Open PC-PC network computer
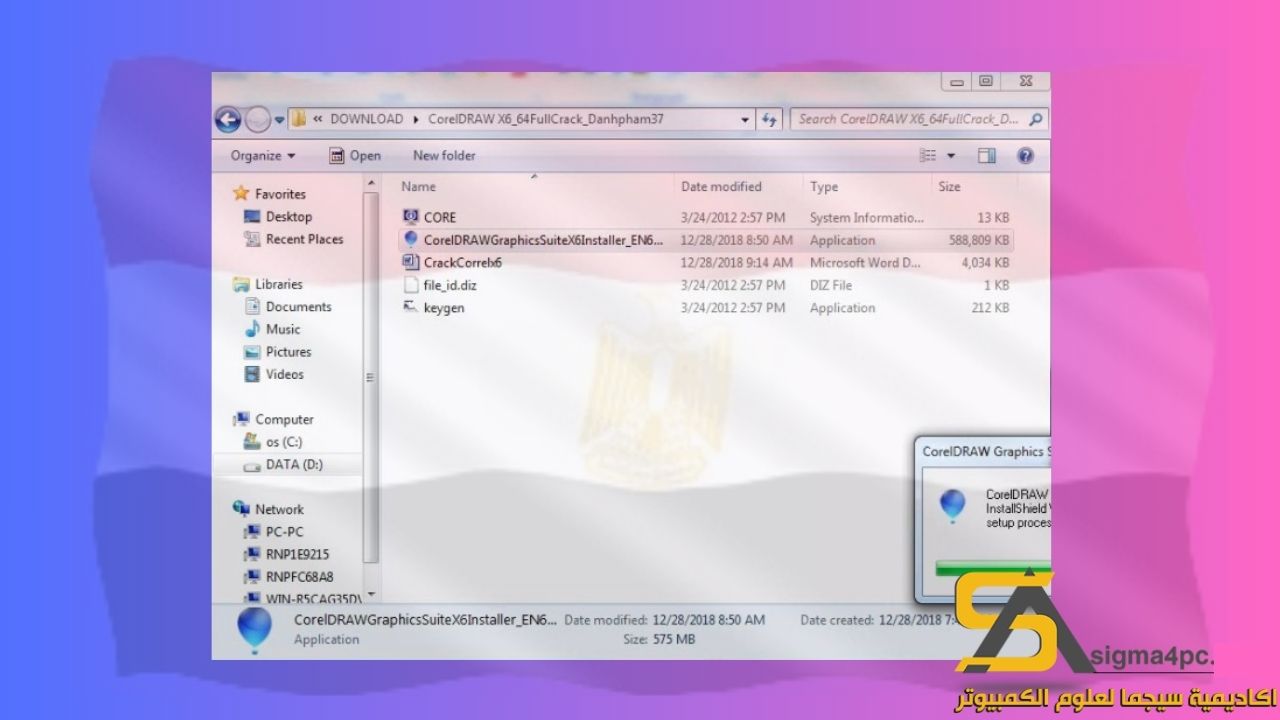This screenshot has width=1280, height=720. pyautogui.click(x=284, y=532)
